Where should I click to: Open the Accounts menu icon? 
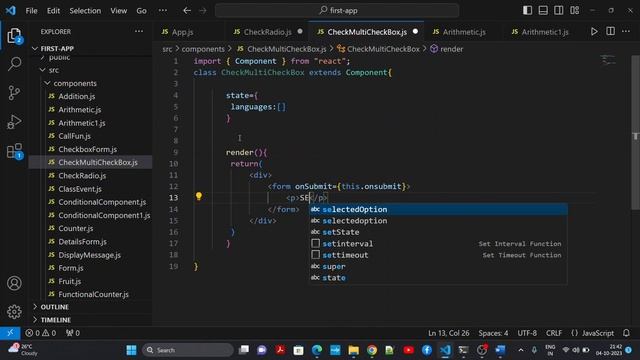(x=14, y=283)
